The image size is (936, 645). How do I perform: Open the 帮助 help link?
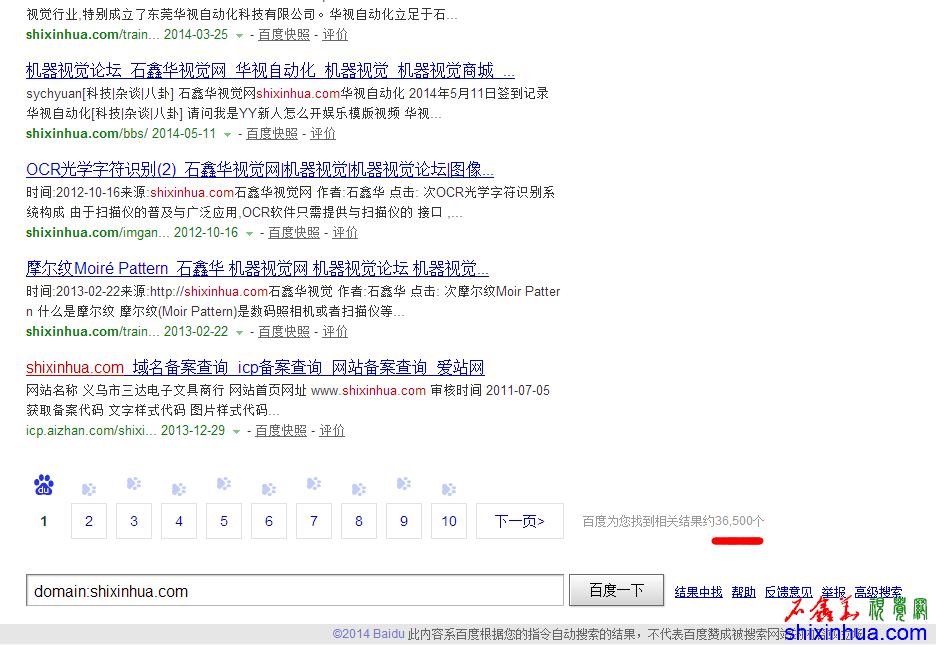[744, 592]
